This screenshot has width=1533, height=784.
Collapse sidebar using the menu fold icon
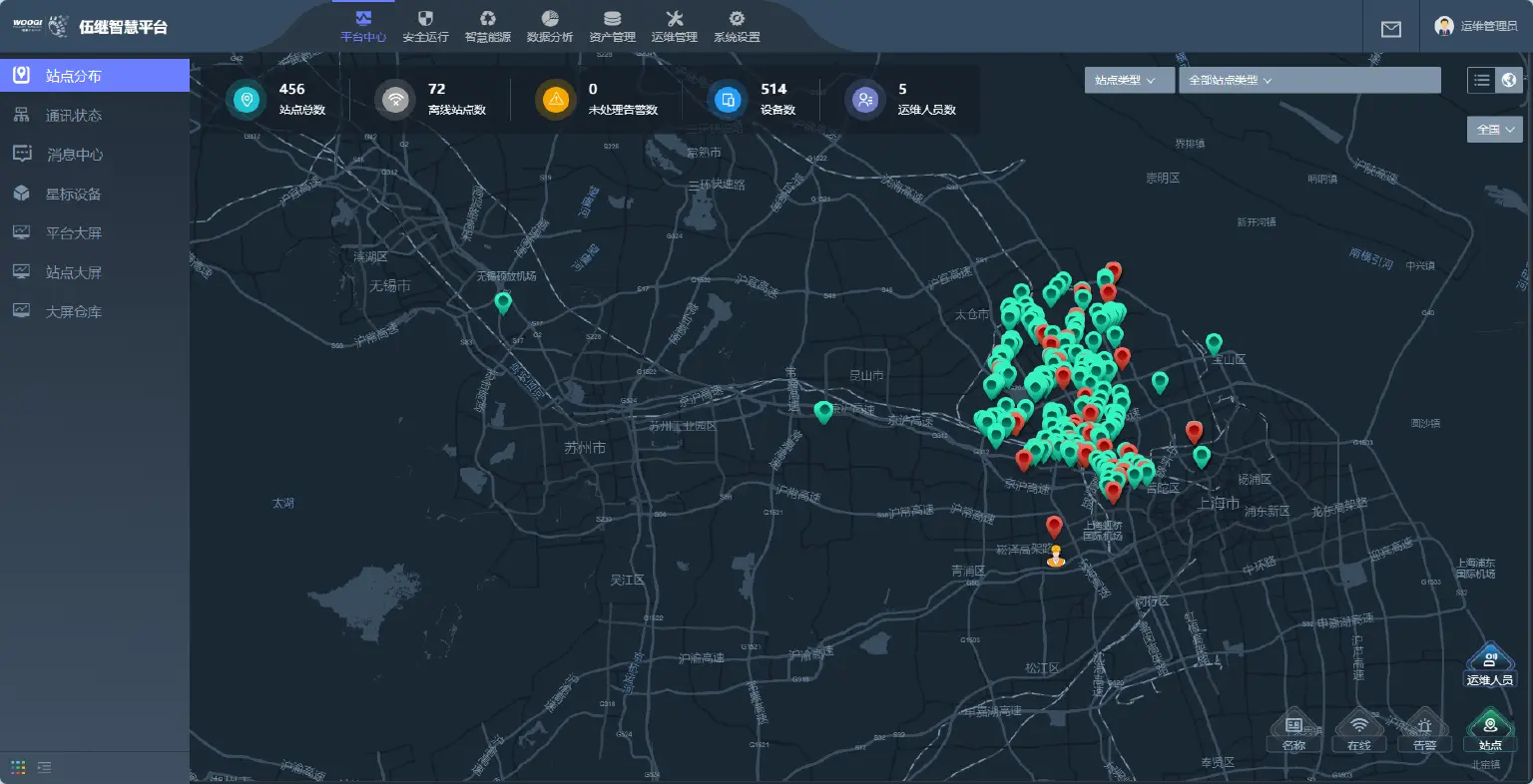(x=44, y=767)
